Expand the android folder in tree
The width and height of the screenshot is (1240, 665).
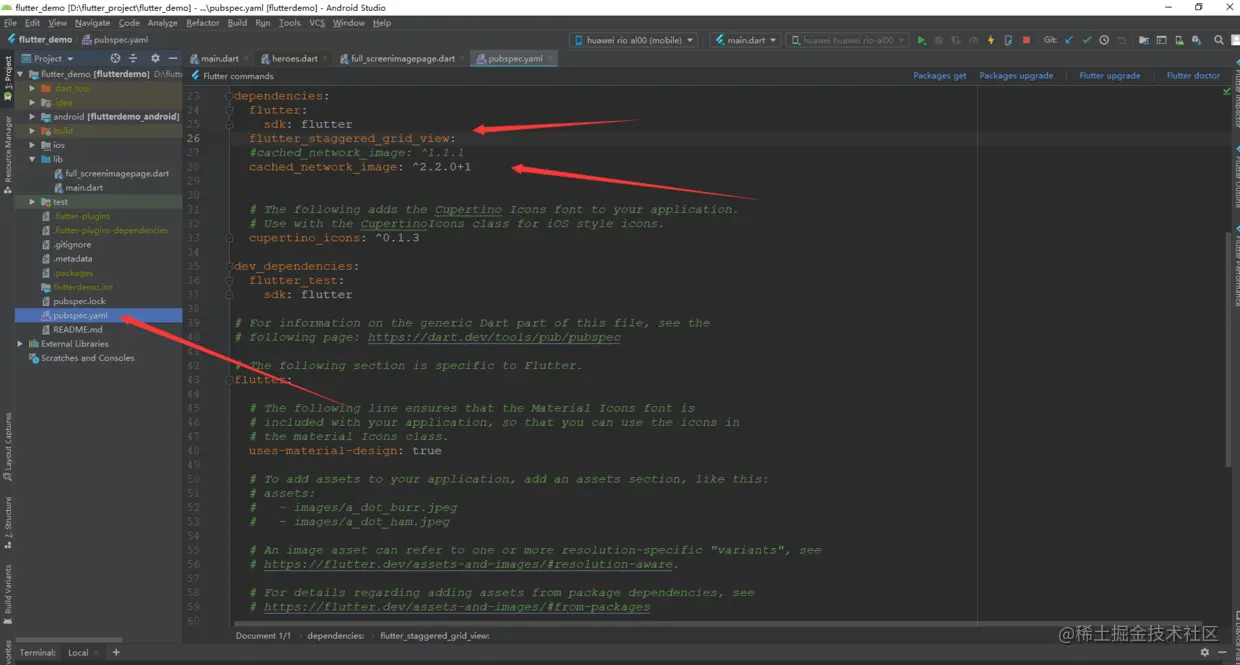point(33,117)
